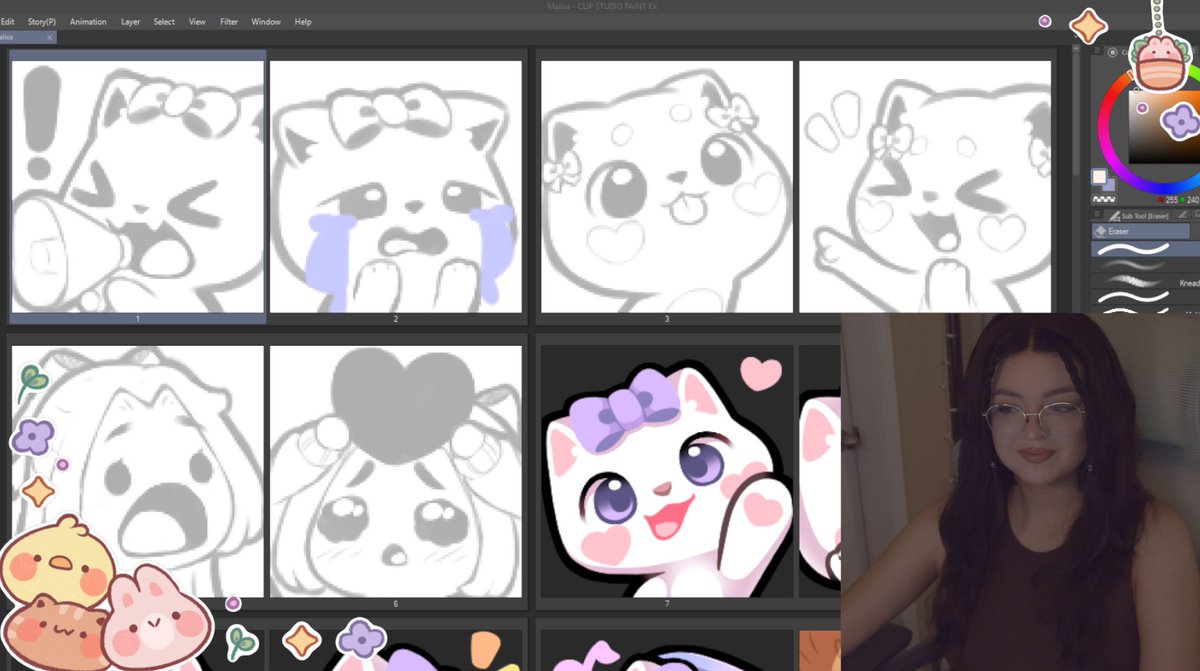Select the waving laughing cat page thumbnail
Viewport: 1200px width, 671px height.
[925, 186]
